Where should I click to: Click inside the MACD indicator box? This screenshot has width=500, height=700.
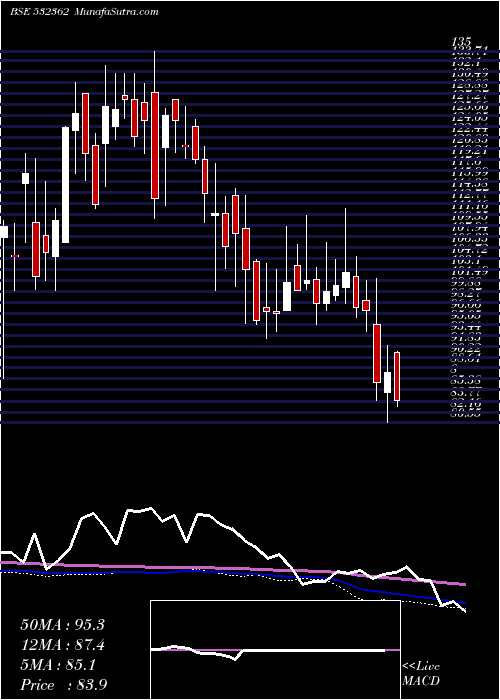pyautogui.click(x=275, y=650)
